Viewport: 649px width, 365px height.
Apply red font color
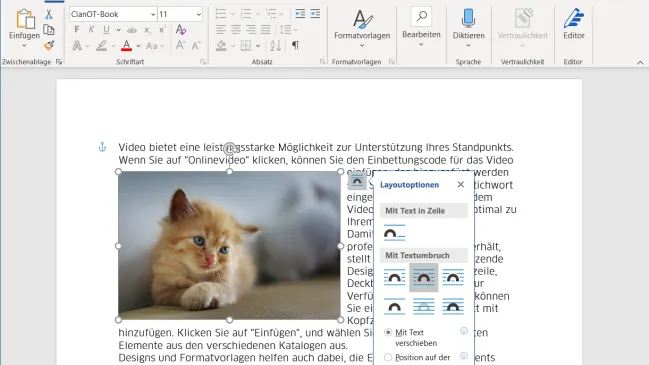pos(127,46)
